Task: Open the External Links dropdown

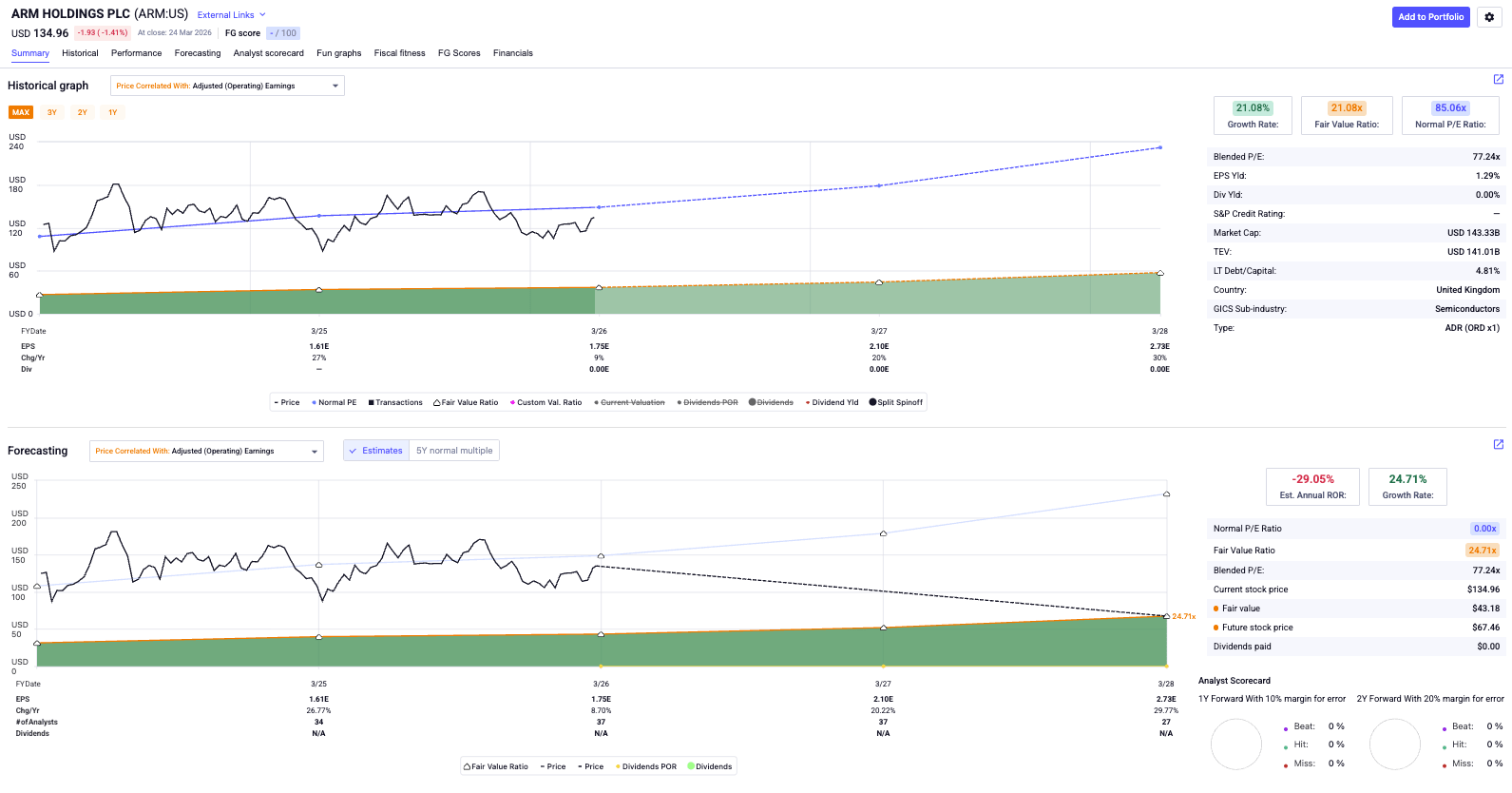Action: pyautogui.click(x=231, y=15)
